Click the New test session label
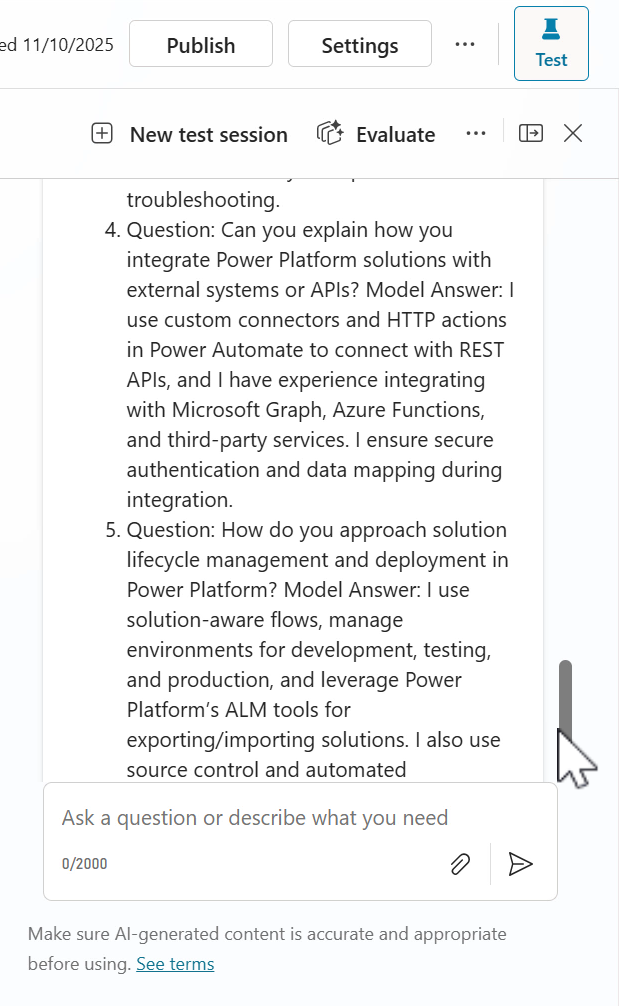The height and width of the screenshot is (1006, 619). click(x=208, y=133)
